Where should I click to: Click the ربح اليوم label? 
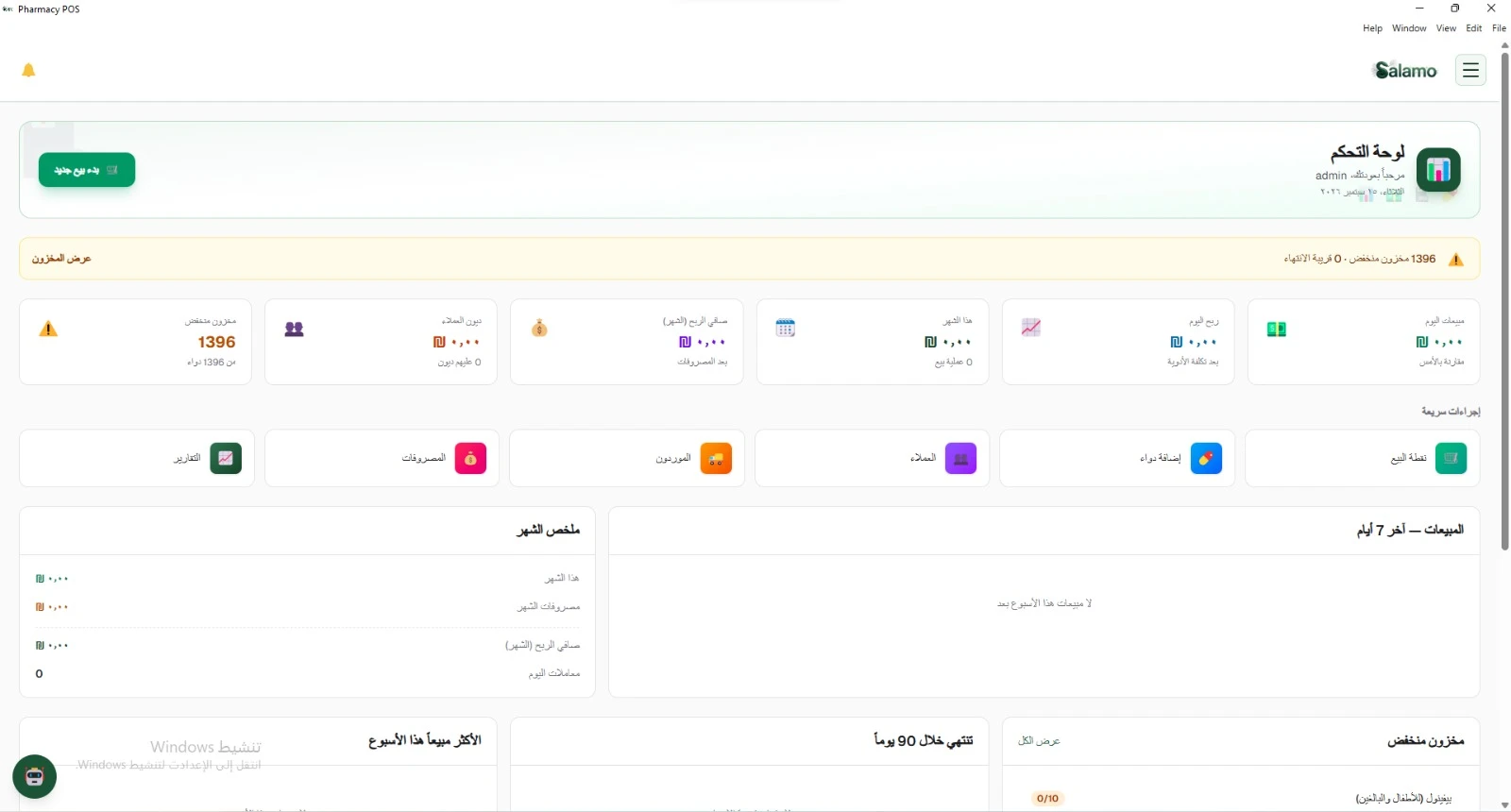tap(1204, 321)
